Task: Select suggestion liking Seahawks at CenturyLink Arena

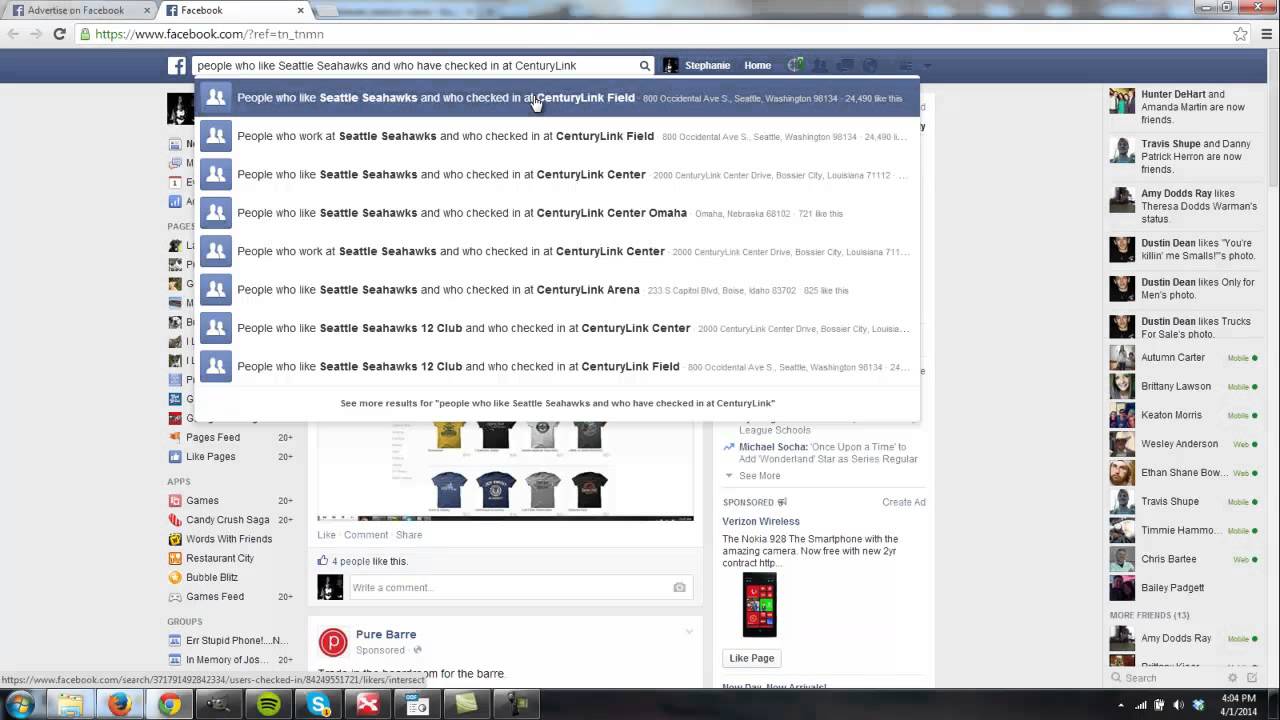Action: coord(558,290)
